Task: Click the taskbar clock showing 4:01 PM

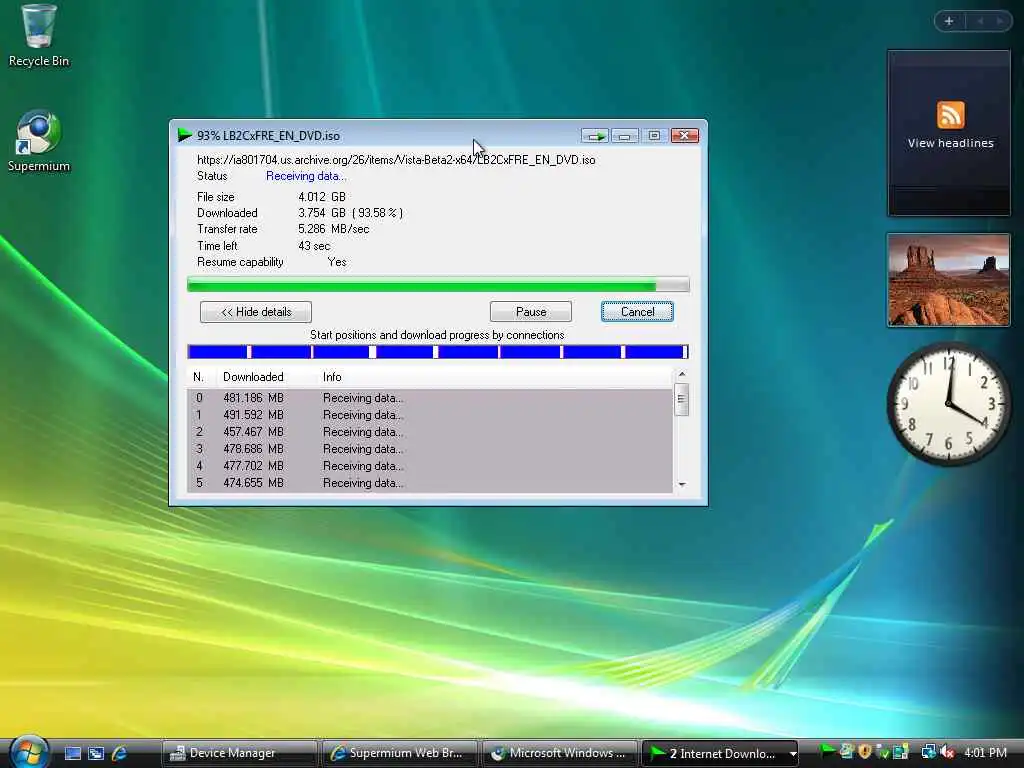Action: [985, 752]
